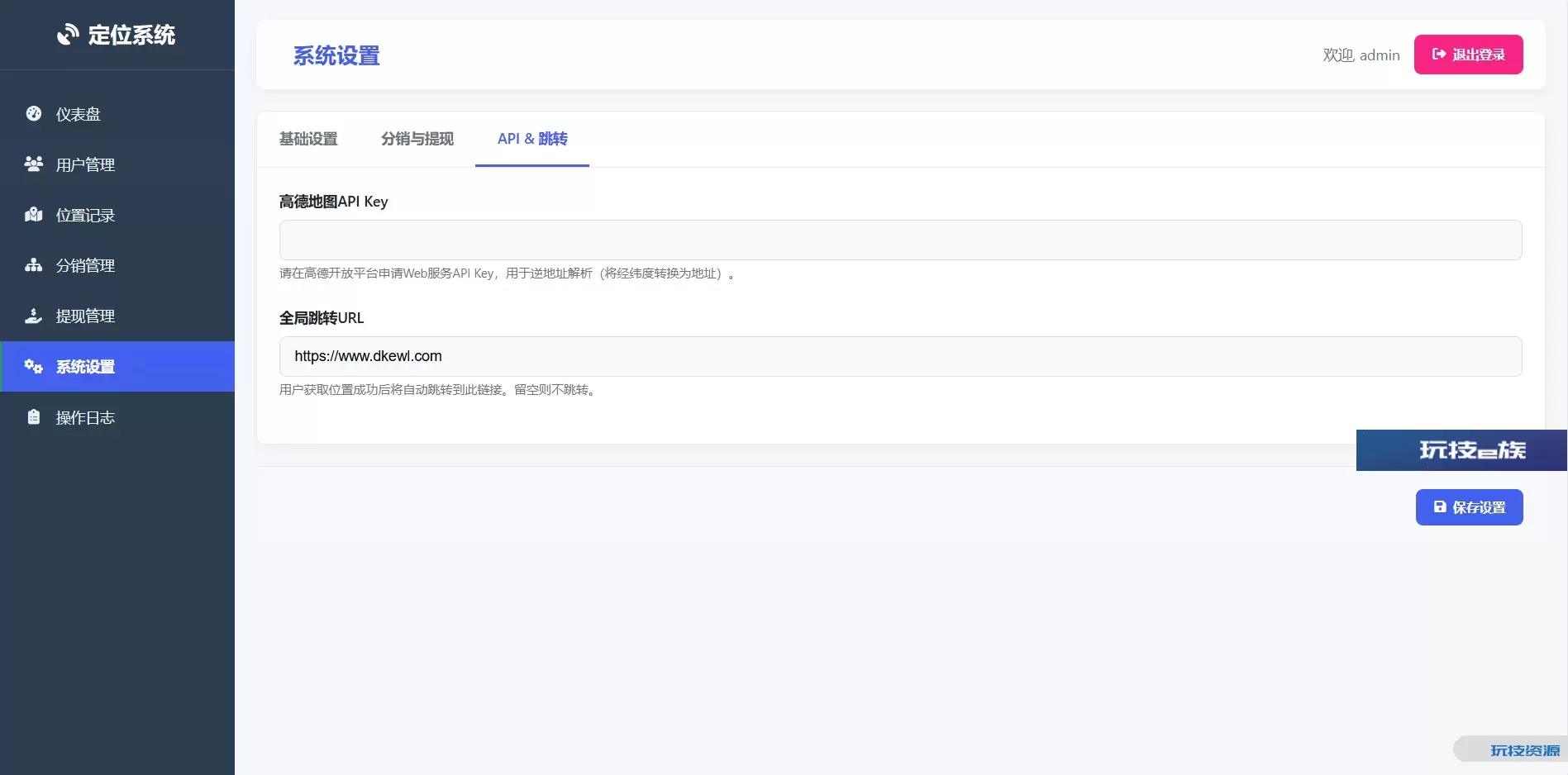Open 仪表盘 from the sidebar menu
Image resolution: width=1568 pixels, height=775 pixels.
pyautogui.click(x=79, y=114)
